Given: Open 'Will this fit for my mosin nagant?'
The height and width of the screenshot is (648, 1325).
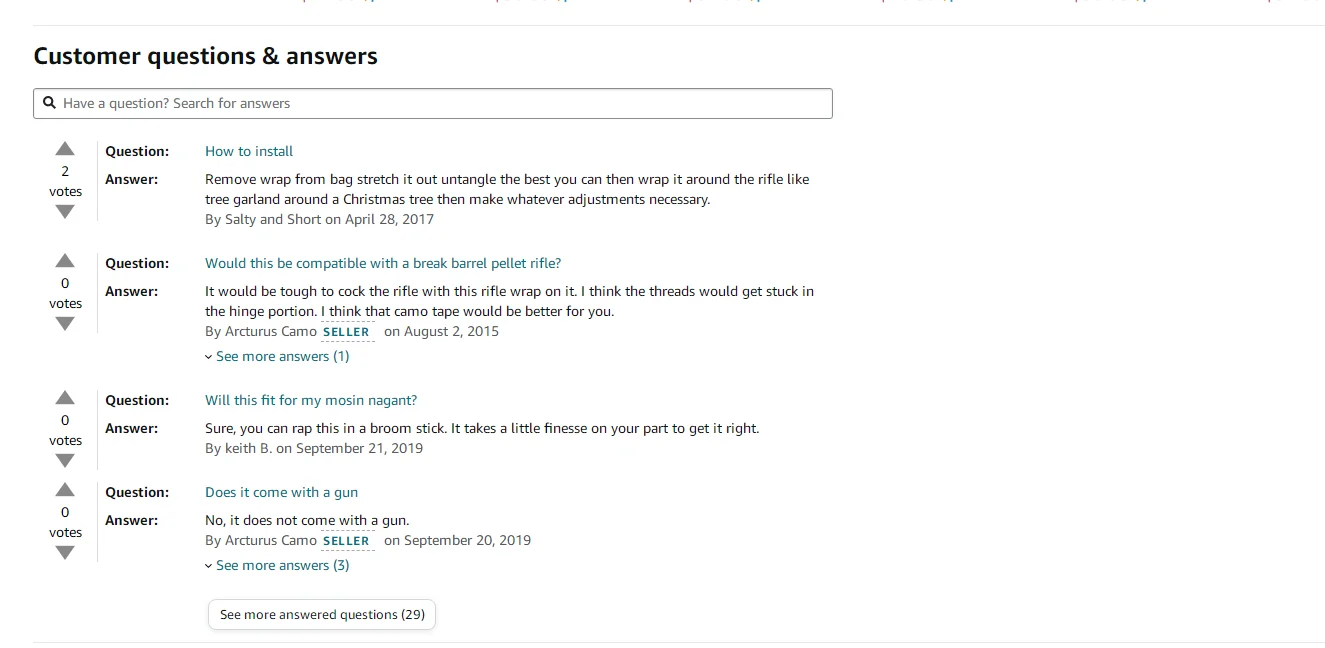Looking at the screenshot, I should click(x=311, y=400).
